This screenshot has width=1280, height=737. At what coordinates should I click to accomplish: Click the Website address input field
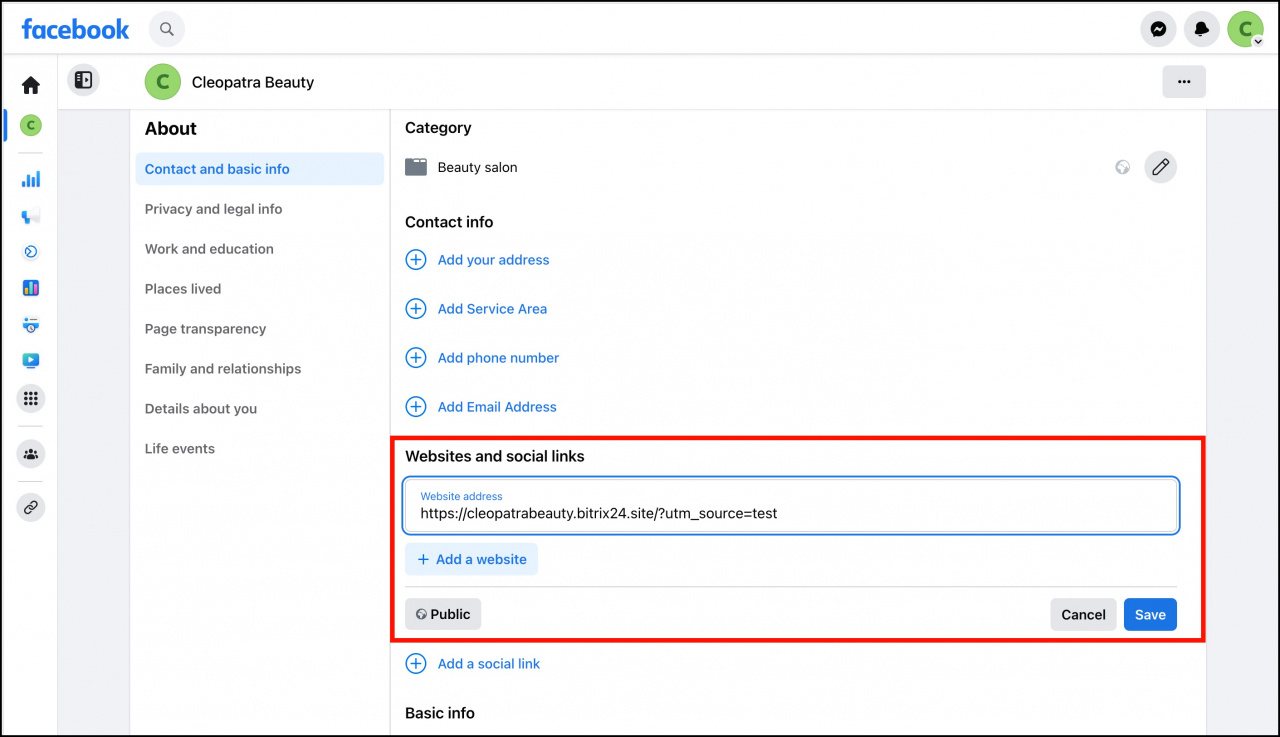791,505
